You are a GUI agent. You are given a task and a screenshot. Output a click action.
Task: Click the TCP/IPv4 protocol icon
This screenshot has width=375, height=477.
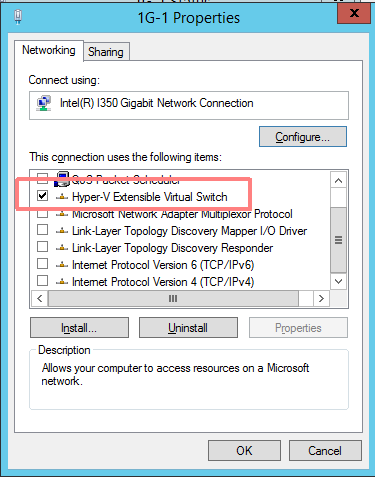(x=62, y=282)
